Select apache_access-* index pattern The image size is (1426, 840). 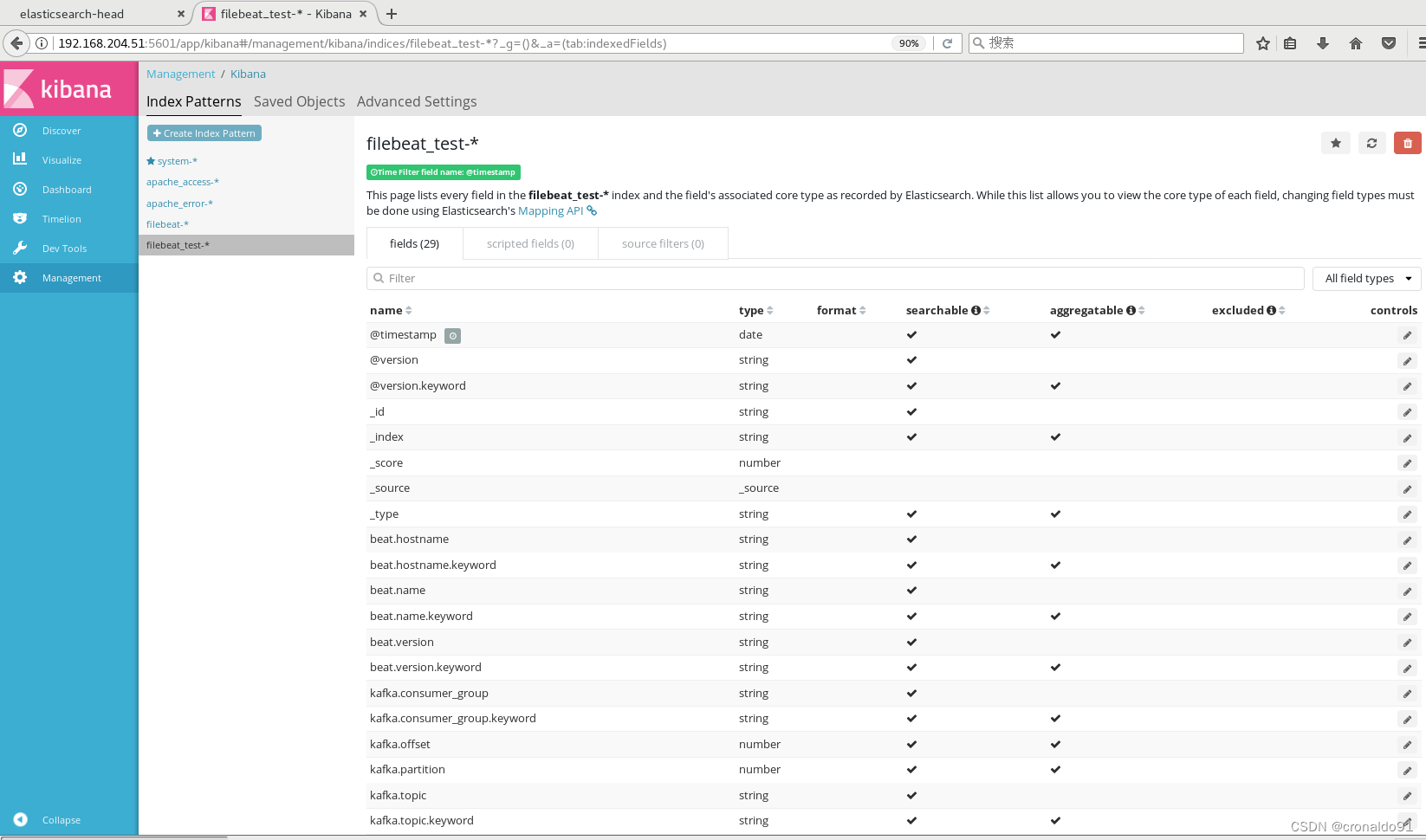click(x=183, y=182)
